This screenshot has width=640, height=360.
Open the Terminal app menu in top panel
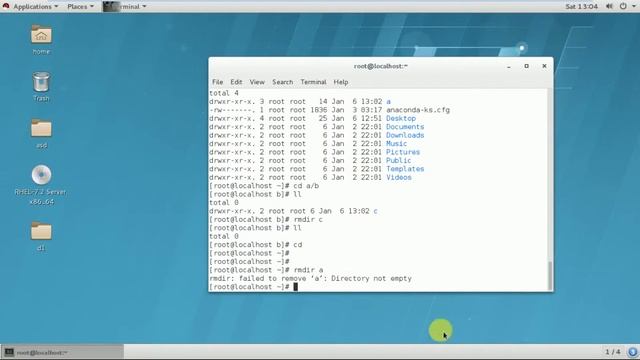coord(124,7)
